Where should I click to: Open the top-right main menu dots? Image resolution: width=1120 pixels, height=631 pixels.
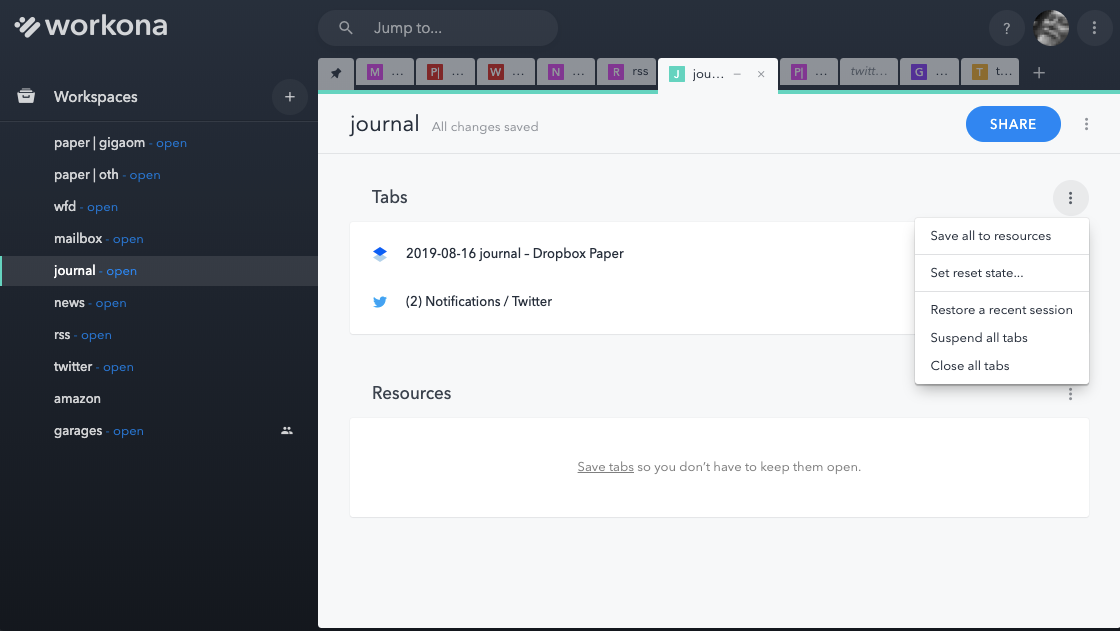click(x=1094, y=28)
